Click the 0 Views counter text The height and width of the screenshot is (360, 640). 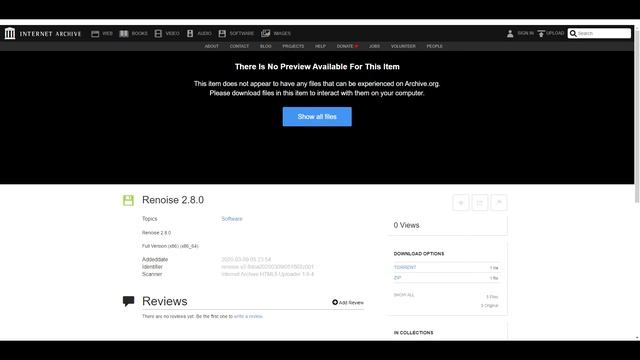407,225
